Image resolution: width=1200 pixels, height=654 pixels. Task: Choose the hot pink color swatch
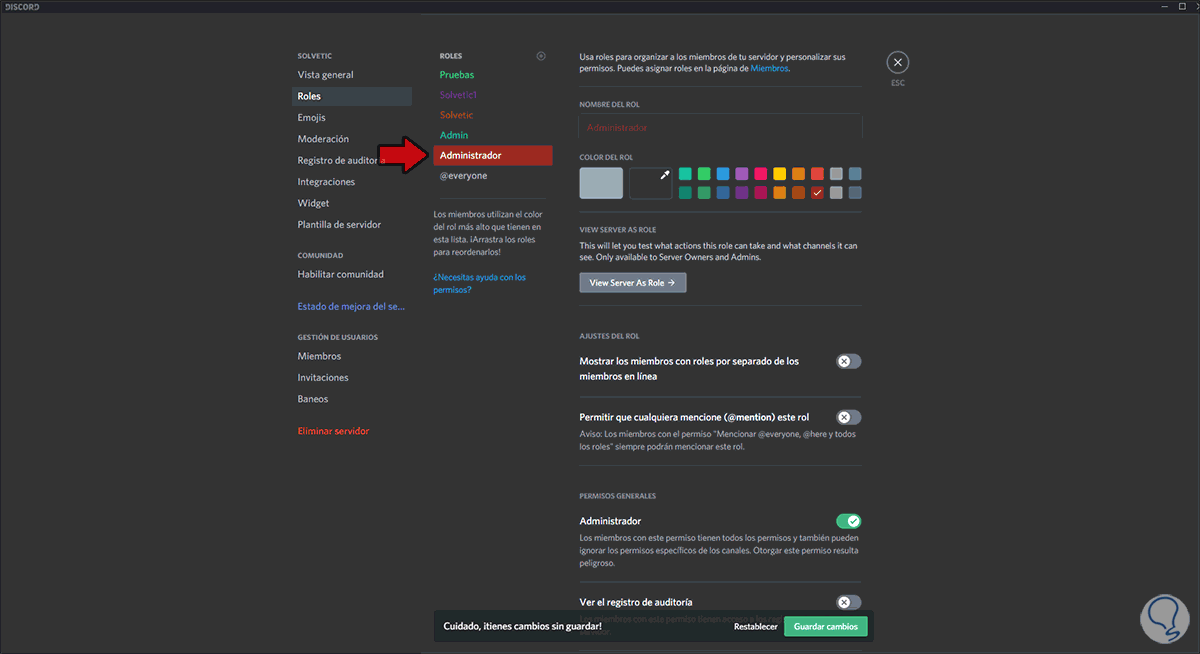(761, 174)
